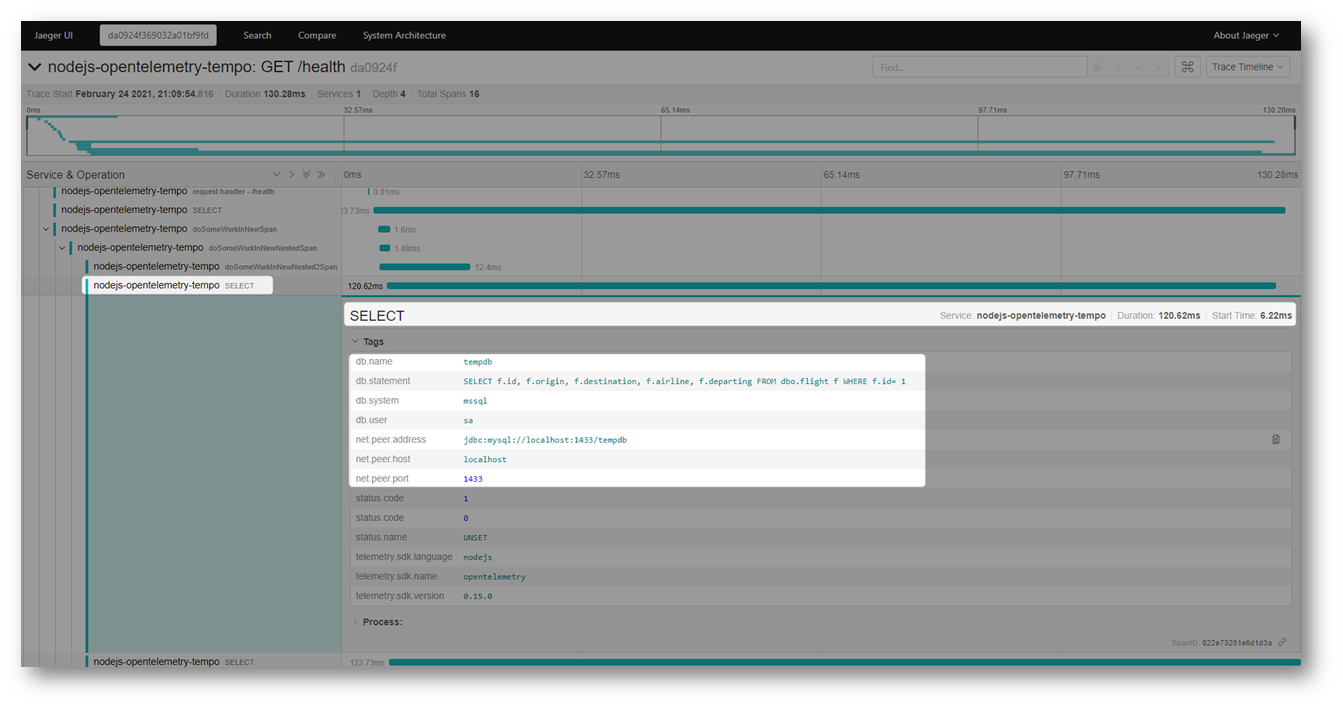Screen dimensions: 1343x709
Task: Click the 12.4ms span bar
Action: click(x=424, y=267)
